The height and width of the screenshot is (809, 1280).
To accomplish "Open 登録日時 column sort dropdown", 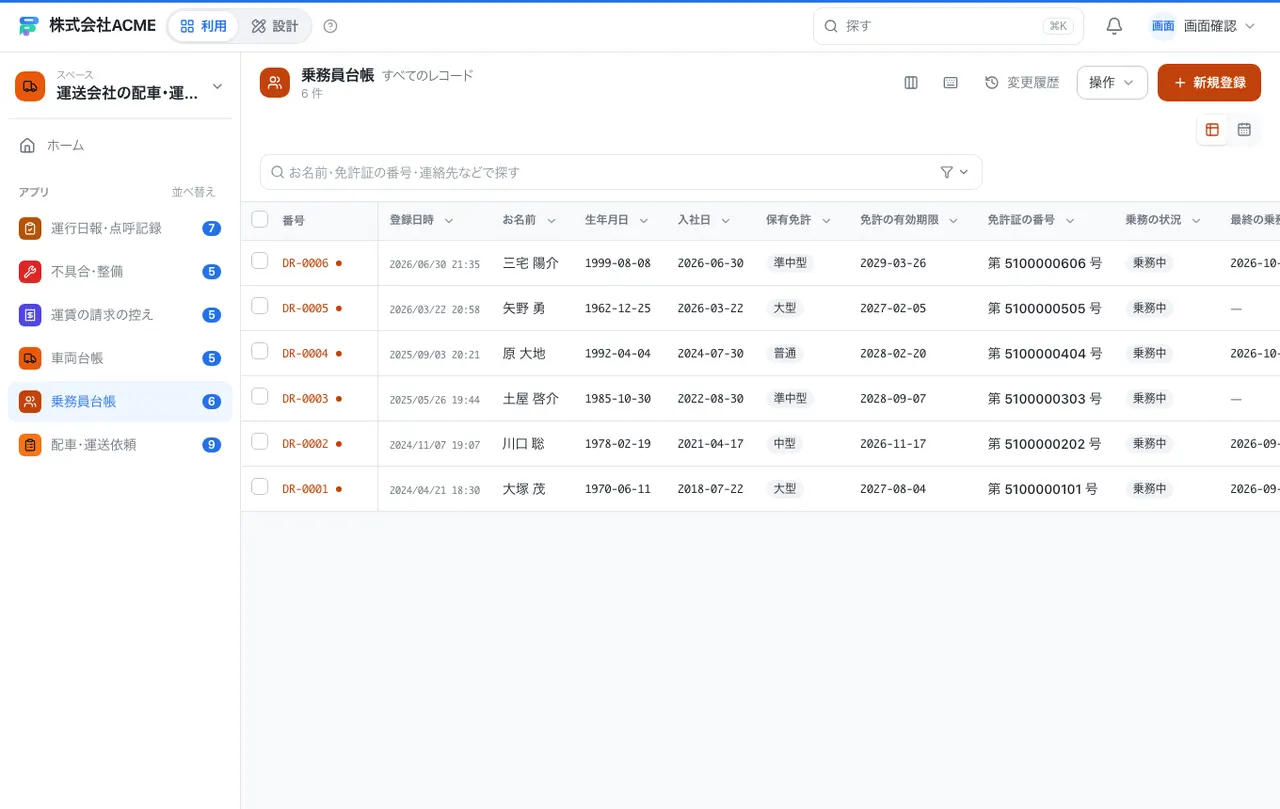I will pyautogui.click(x=449, y=220).
